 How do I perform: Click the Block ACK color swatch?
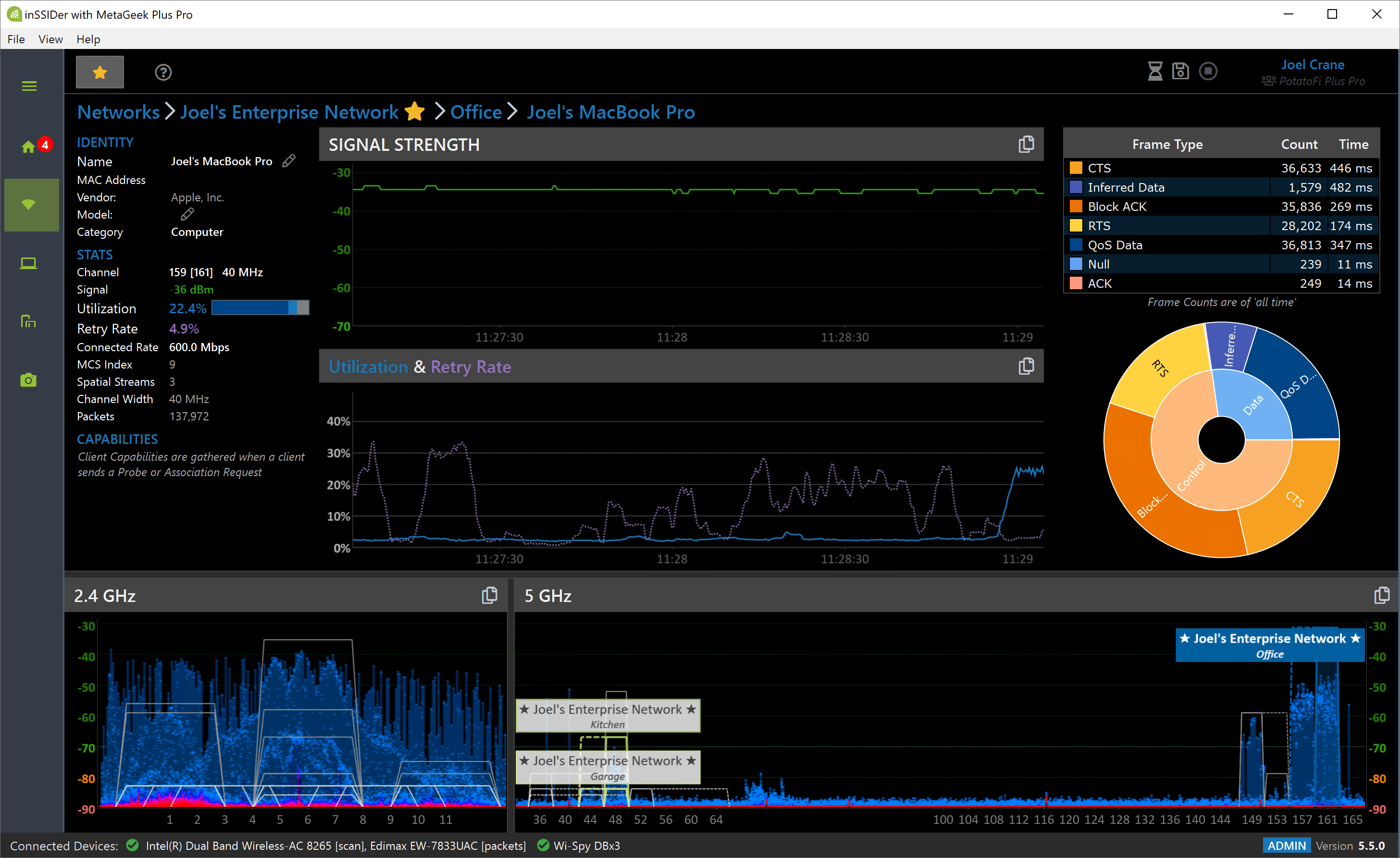[x=1076, y=207]
